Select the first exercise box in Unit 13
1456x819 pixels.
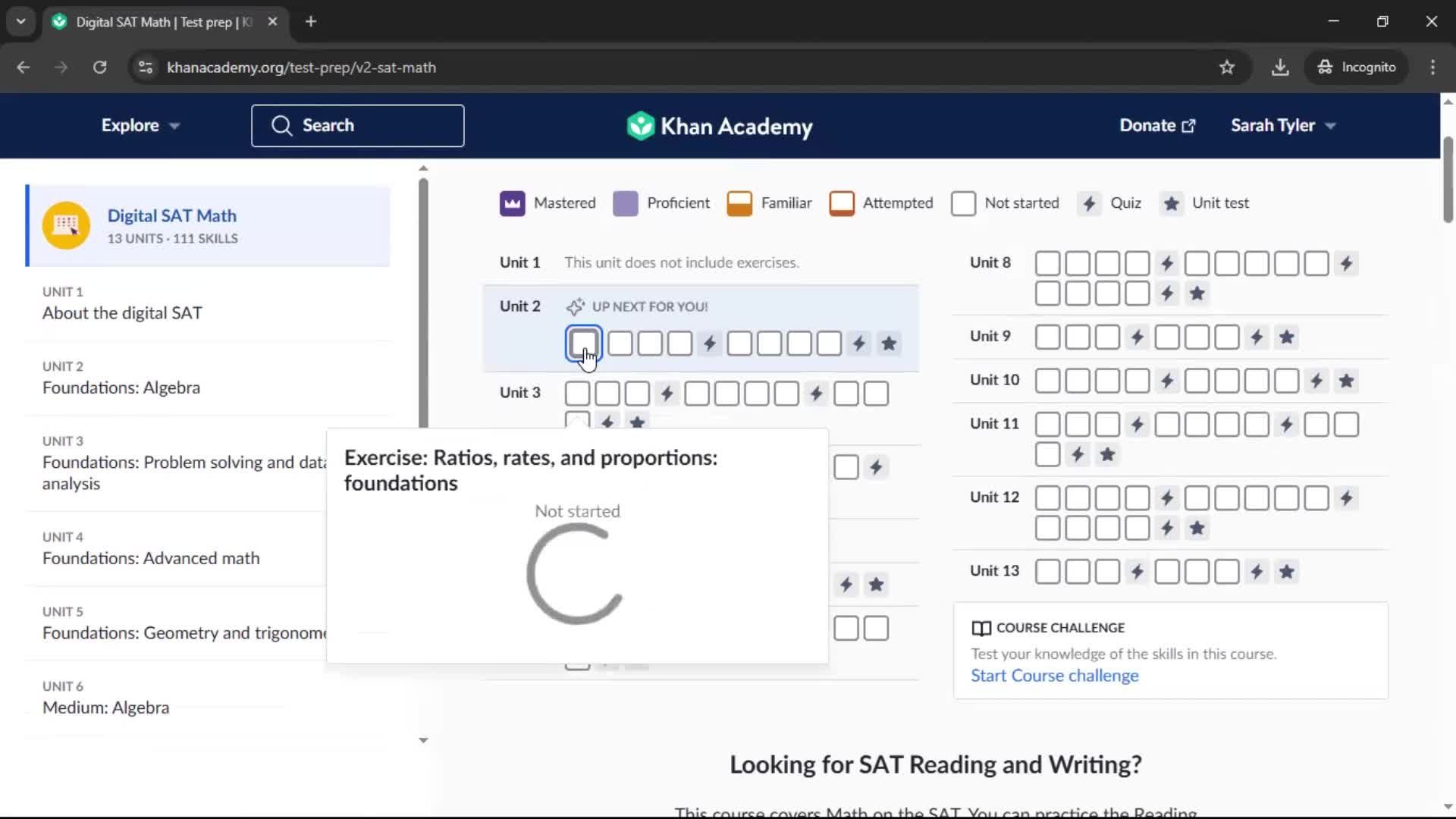pos(1047,572)
